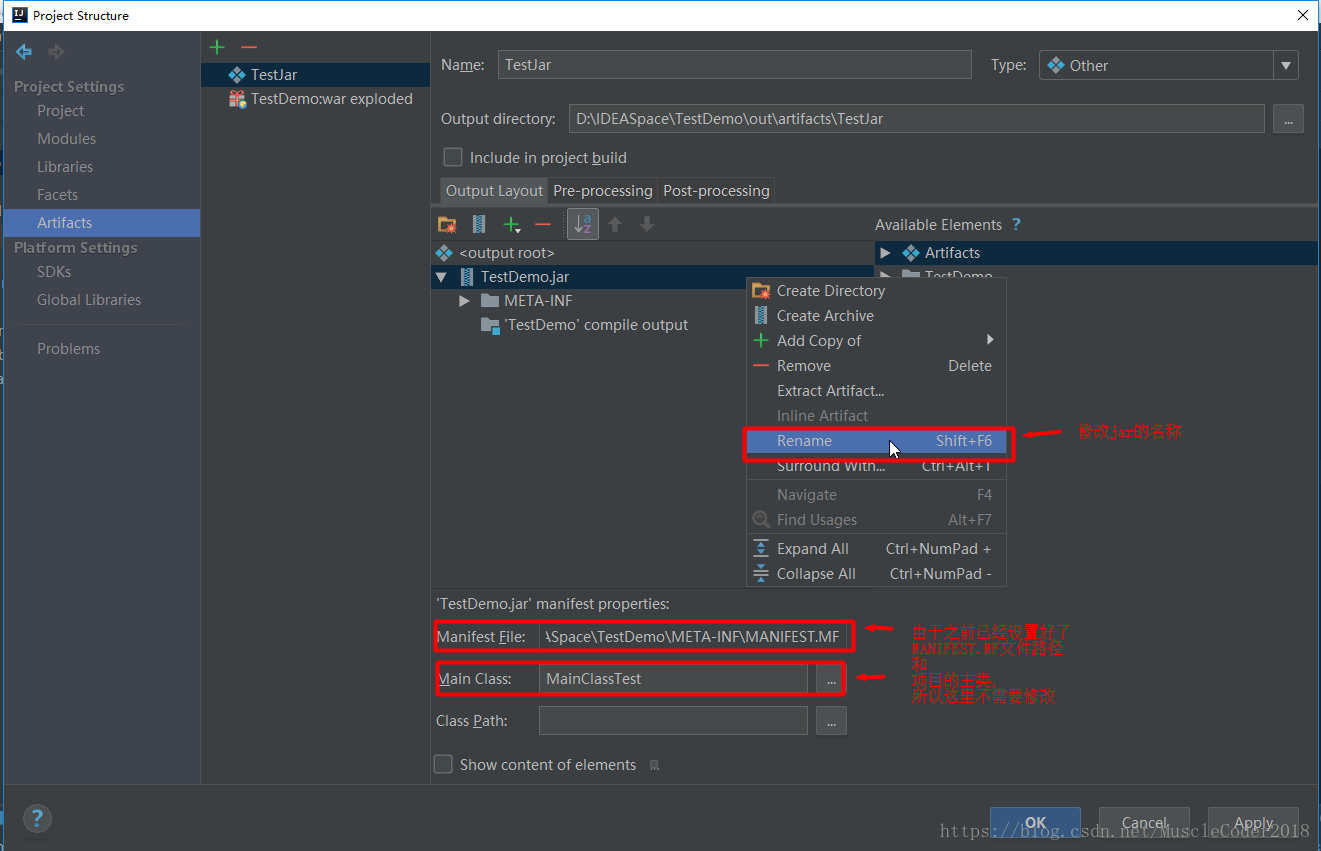Expand the META-INF folder

point(464,301)
